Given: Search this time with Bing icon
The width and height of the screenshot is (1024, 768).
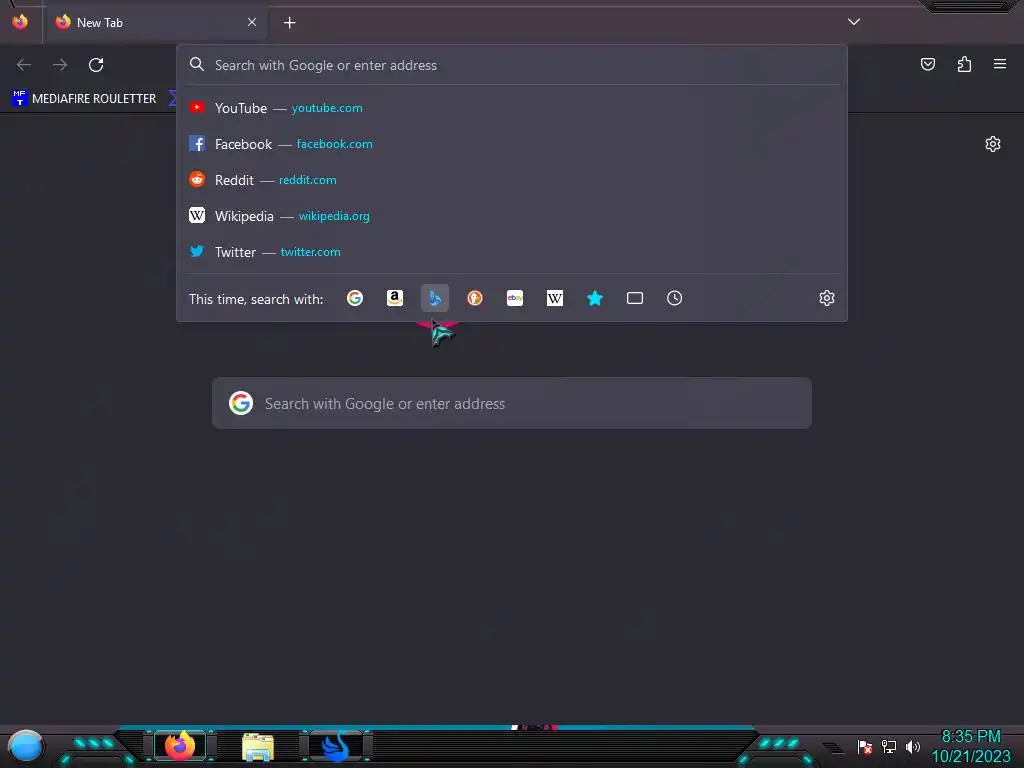Looking at the screenshot, I should [435, 298].
